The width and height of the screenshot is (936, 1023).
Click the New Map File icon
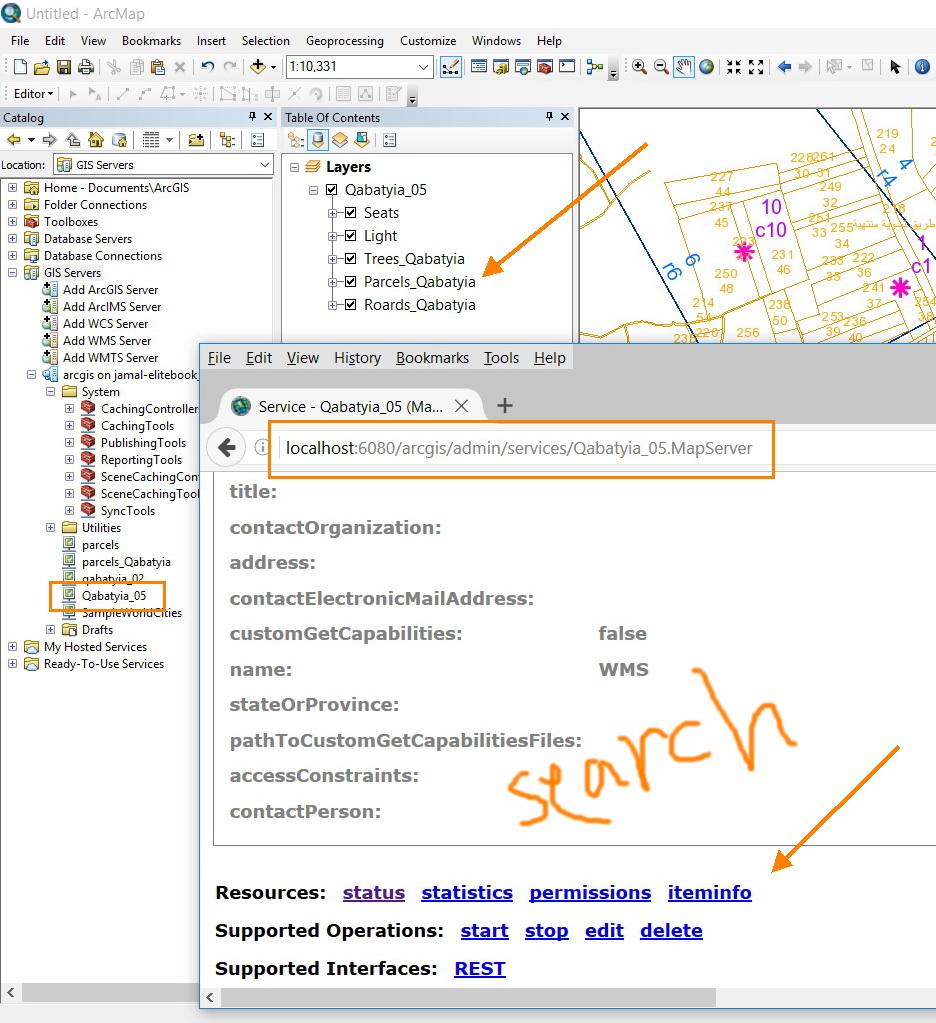coord(20,67)
